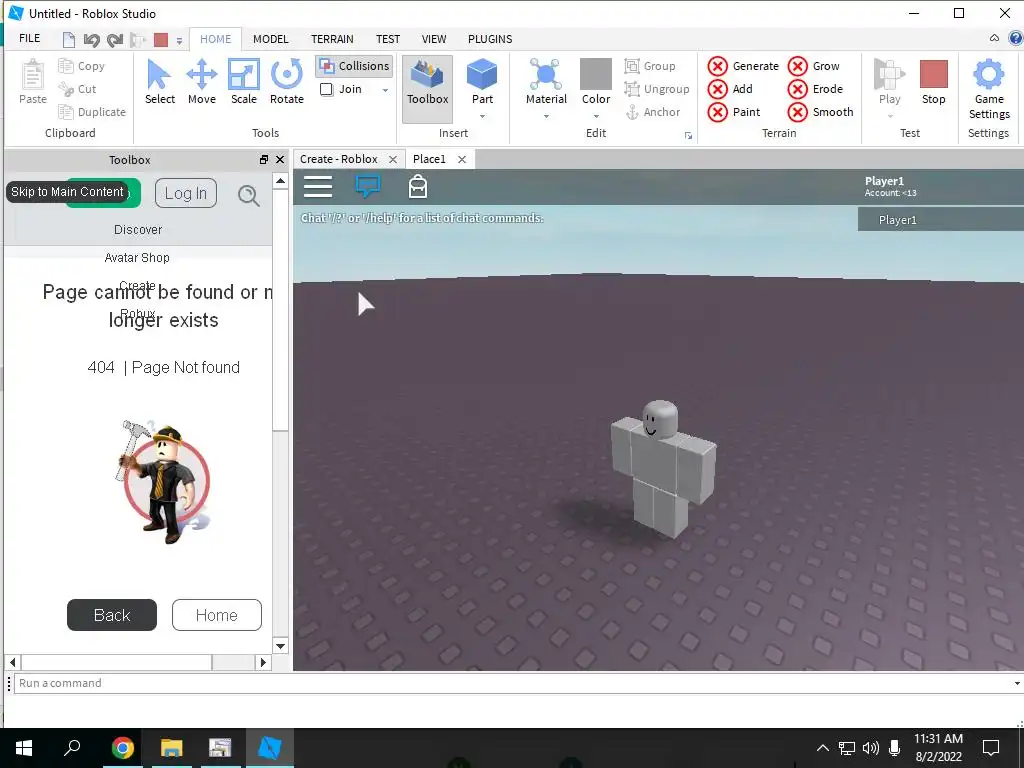Viewport: 1024px width, 768px height.
Task: Cut the selection
Action: click(77, 89)
